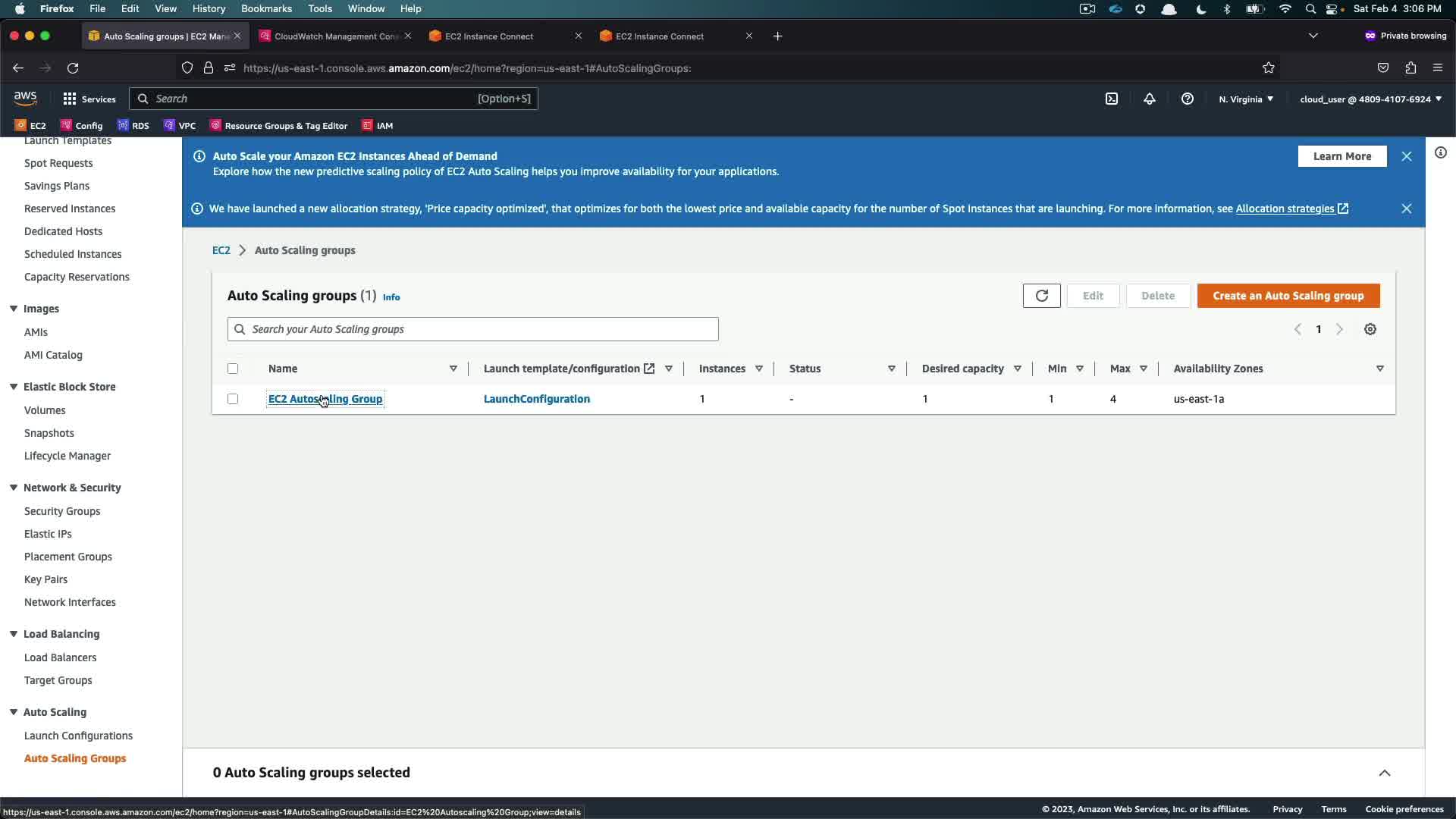Check the EC2 Autoscaling Group row
This screenshot has height=819, width=1456.
233,399
